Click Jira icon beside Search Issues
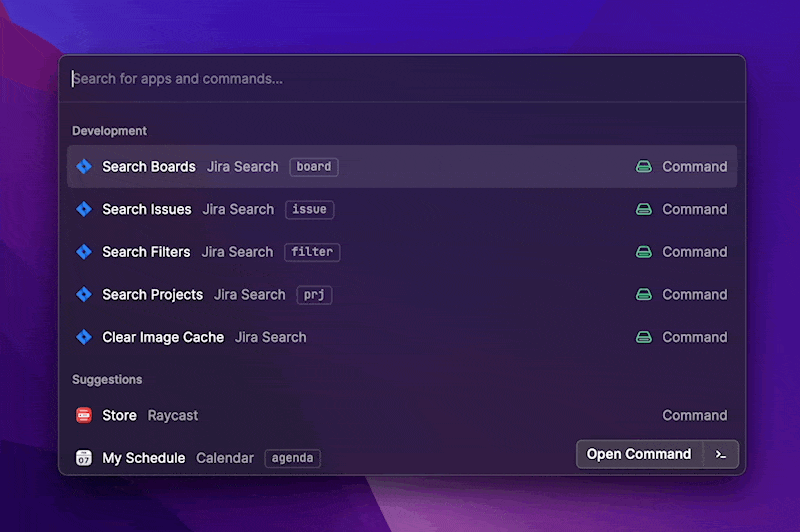This screenshot has width=800, height=532. point(84,209)
